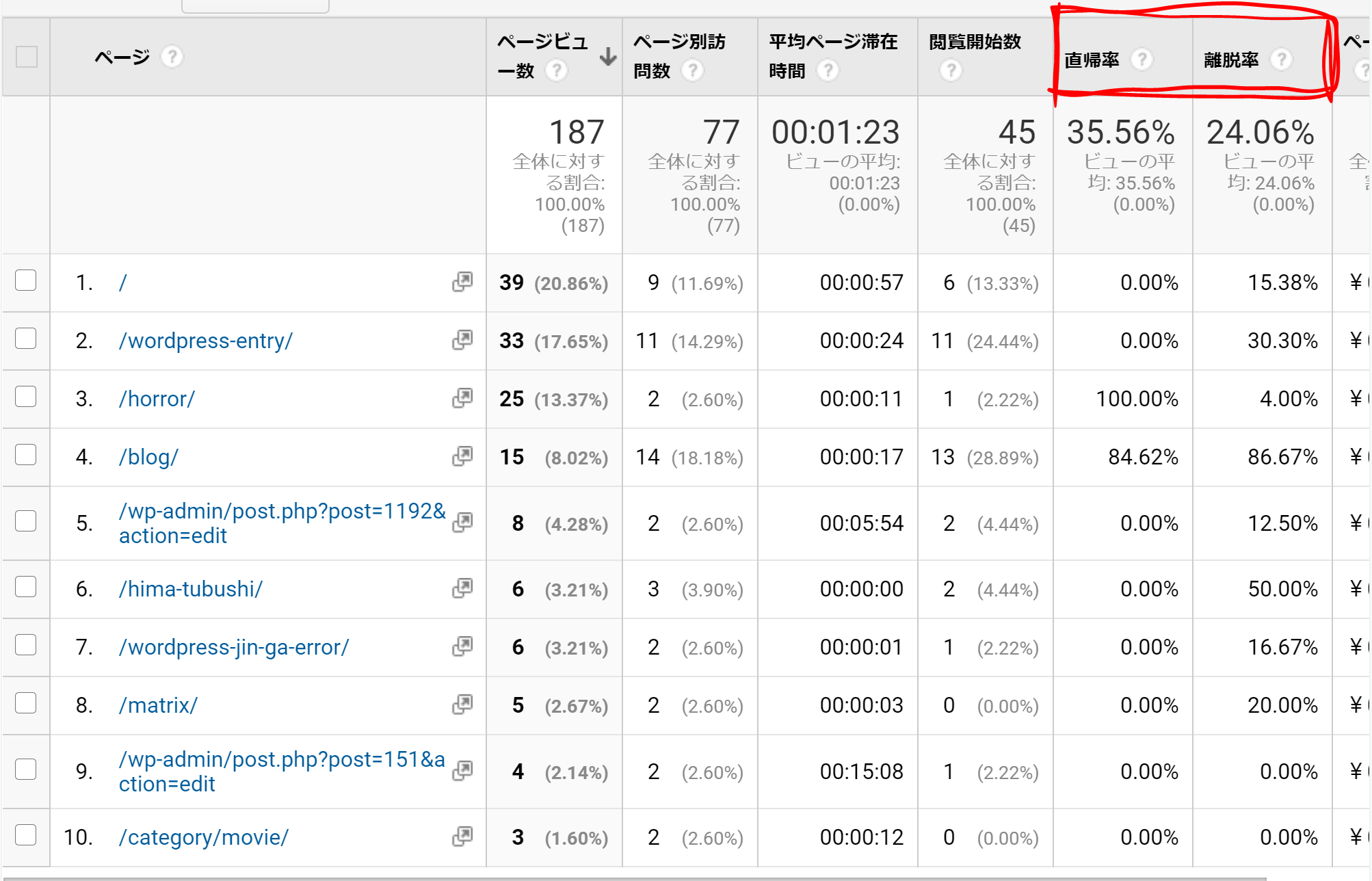Viewport: 1372px width, 881px height.
Task: Open the / page in a new window icon
Action: (462, 282)
